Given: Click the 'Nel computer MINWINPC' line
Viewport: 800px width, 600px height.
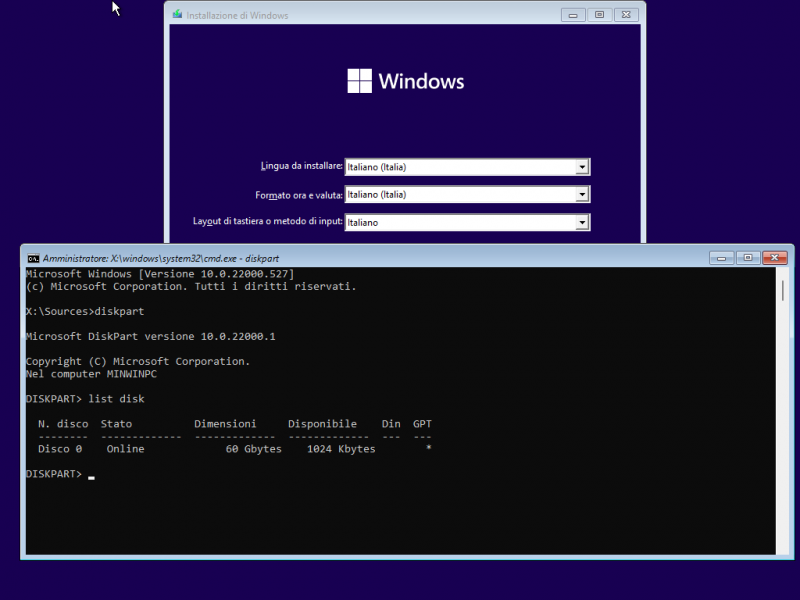Looking at the screenshot, I should click(x=91, y=374).
